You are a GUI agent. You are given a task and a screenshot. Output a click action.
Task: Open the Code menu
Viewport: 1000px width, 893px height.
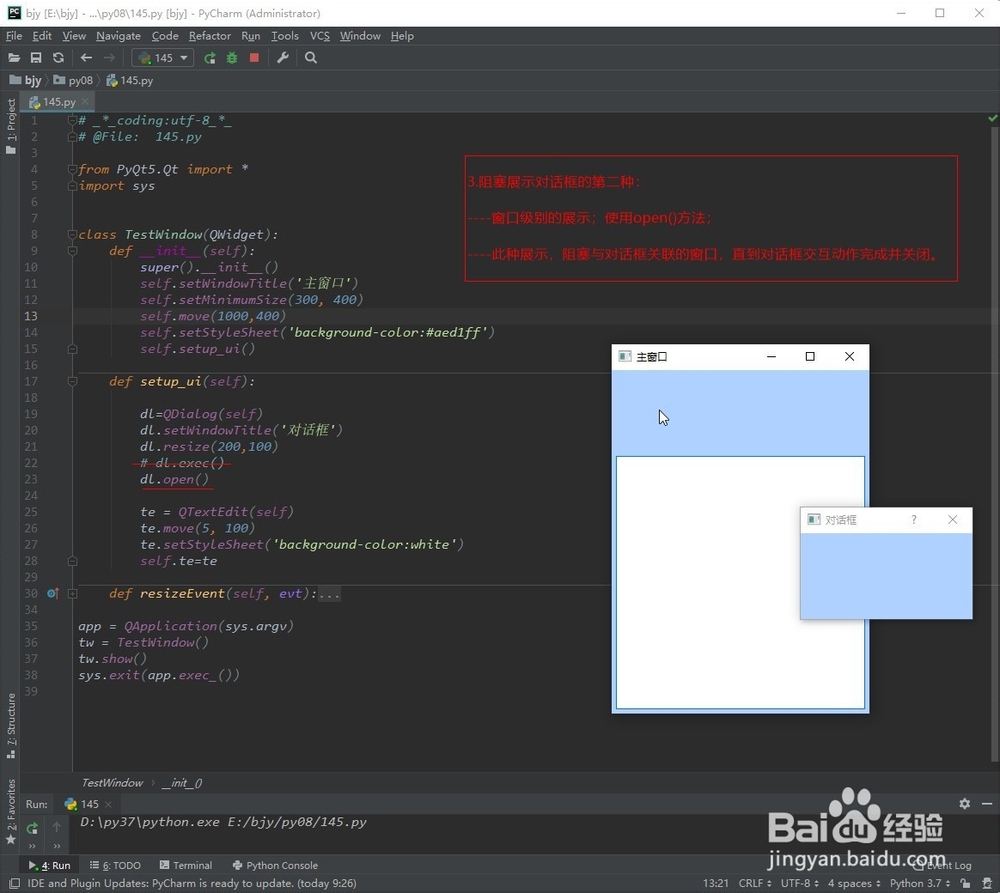[x=165, y=36]
